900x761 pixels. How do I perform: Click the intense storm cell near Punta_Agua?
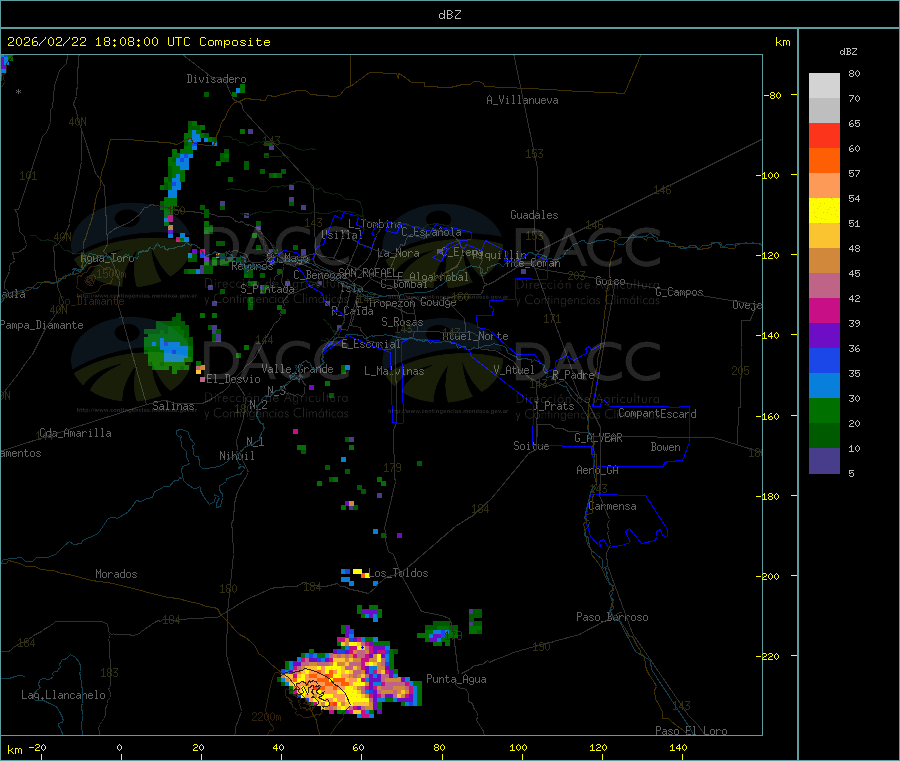pos(350,677)
